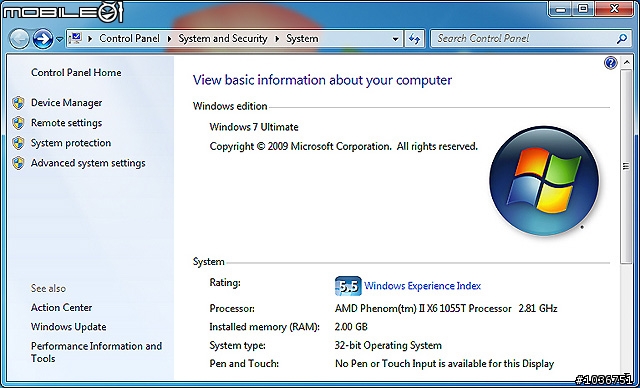
Task: Click the scrollbar up arrow
Action: pyautogui.click(x=626, y=62)
